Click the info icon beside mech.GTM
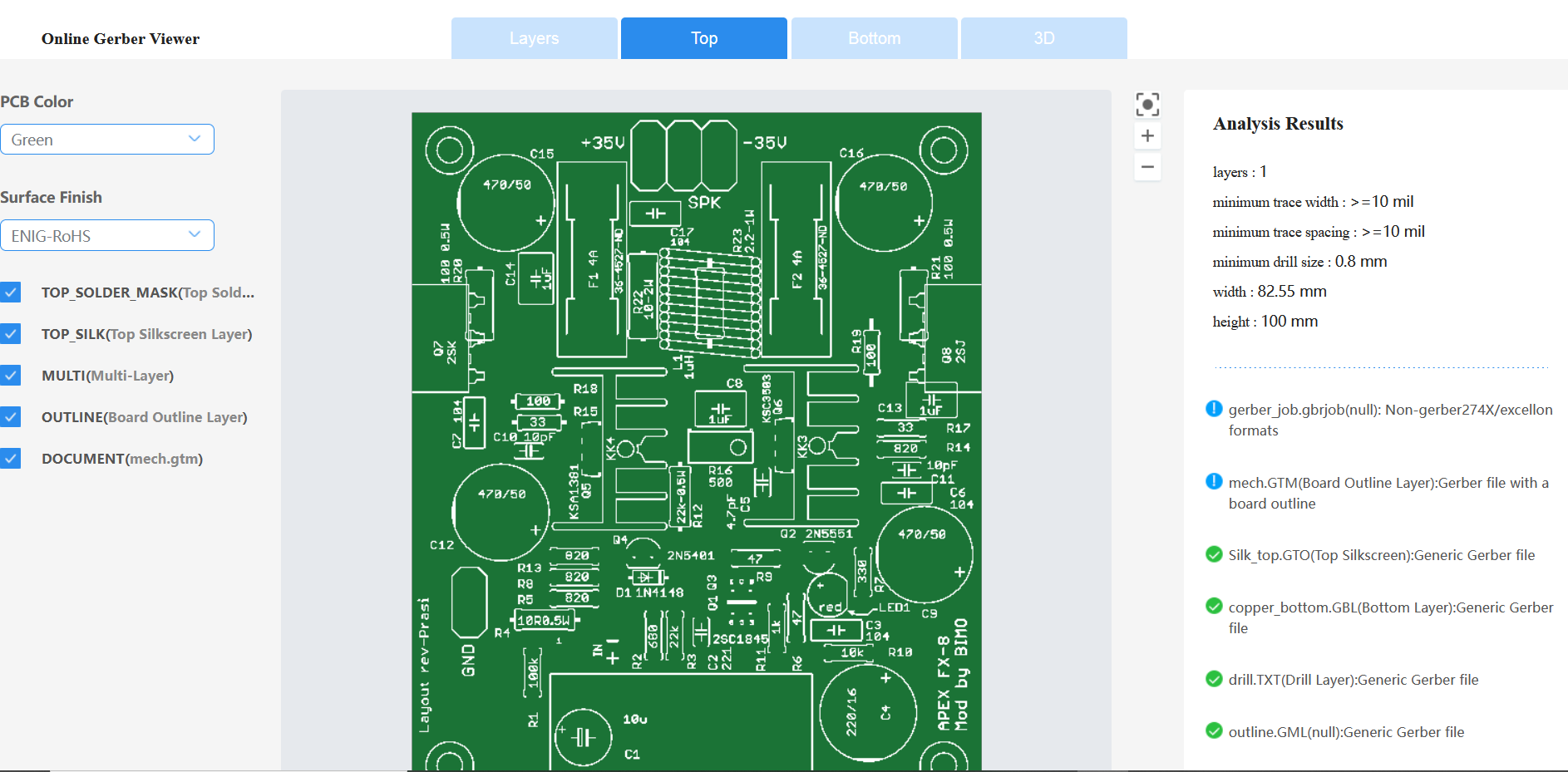1568x772 pixels. click(x=1214, y=482)
